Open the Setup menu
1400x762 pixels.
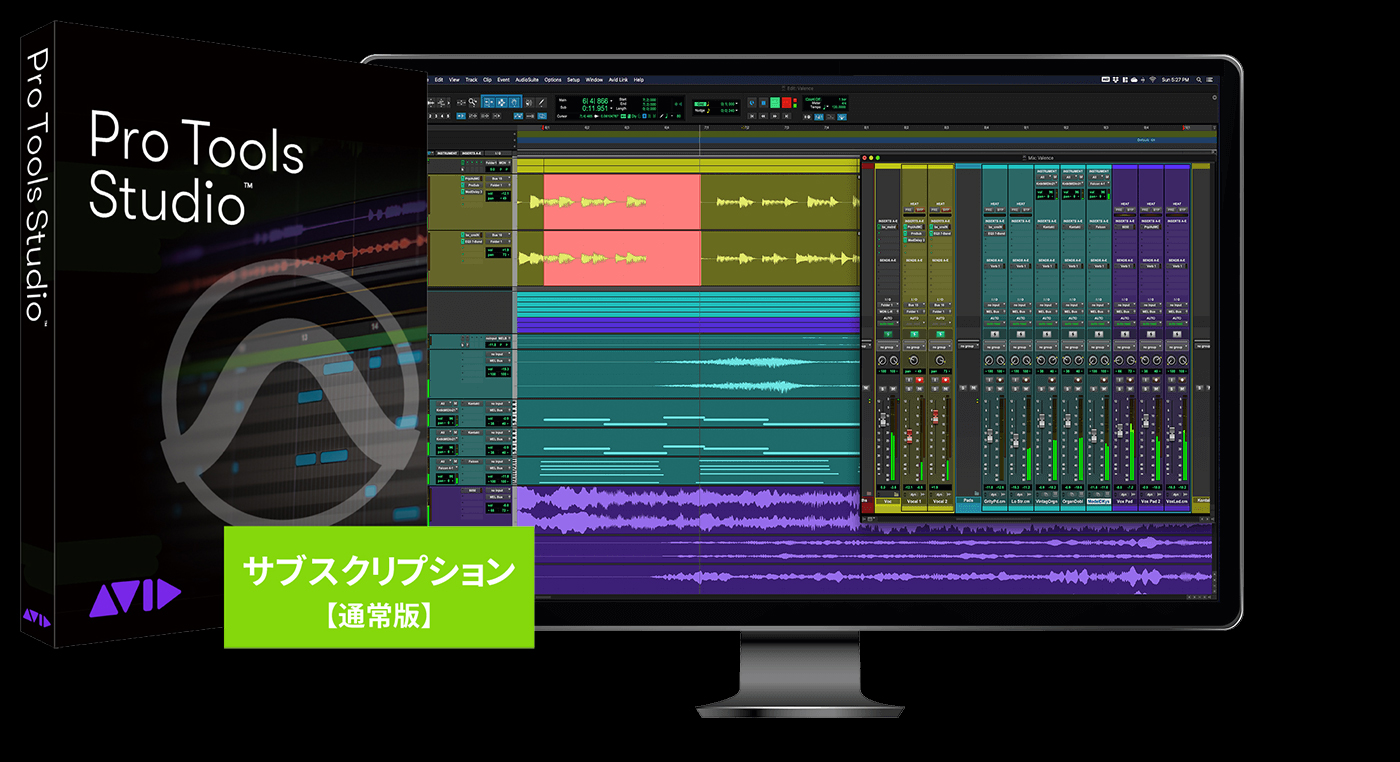[x=573, y=80]
